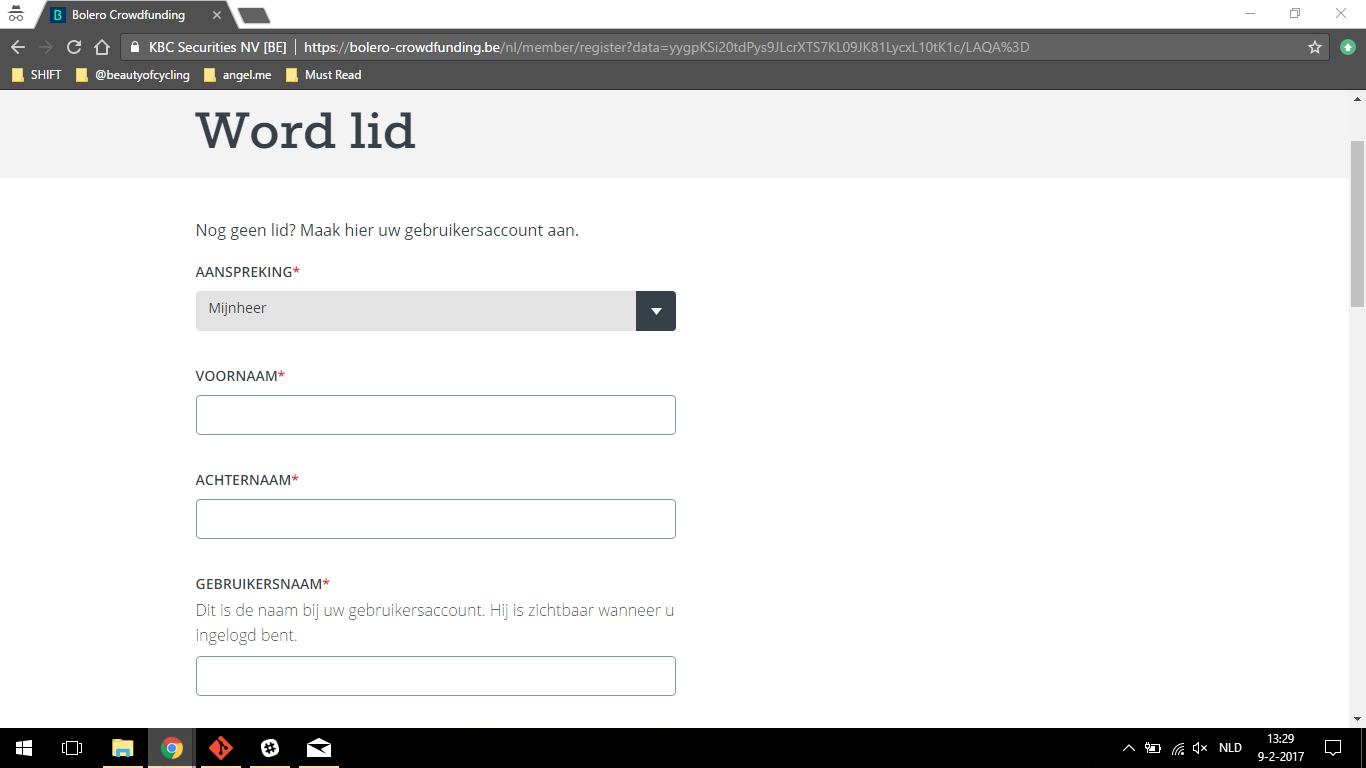Click the battery icon in system tray
Screen dimensions: 1366x768
(1153, 748)
